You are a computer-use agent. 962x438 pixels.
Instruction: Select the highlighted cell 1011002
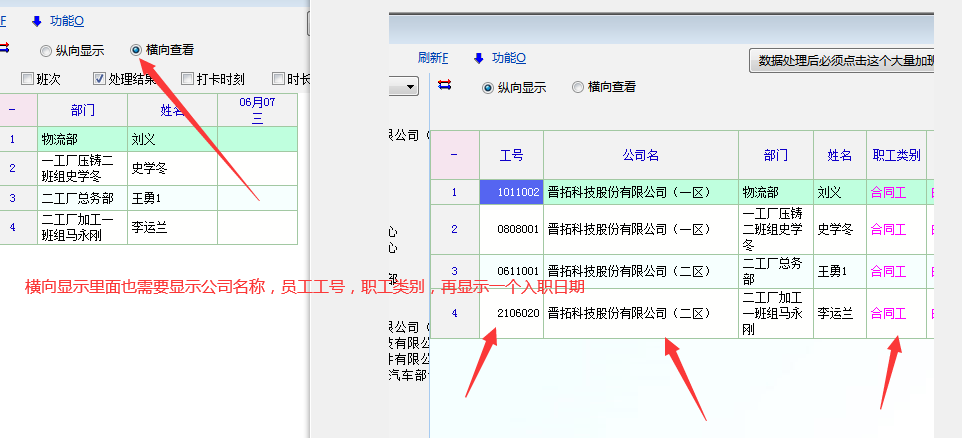click(x=511, y=192)
